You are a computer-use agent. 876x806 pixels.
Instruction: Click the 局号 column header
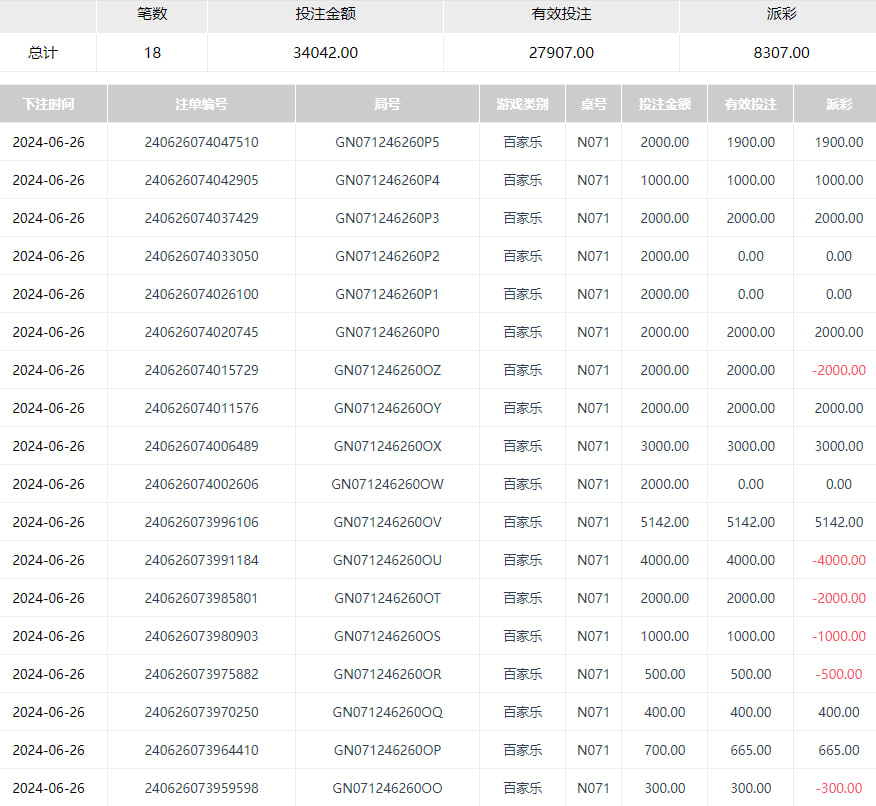[x=387, y=104]
